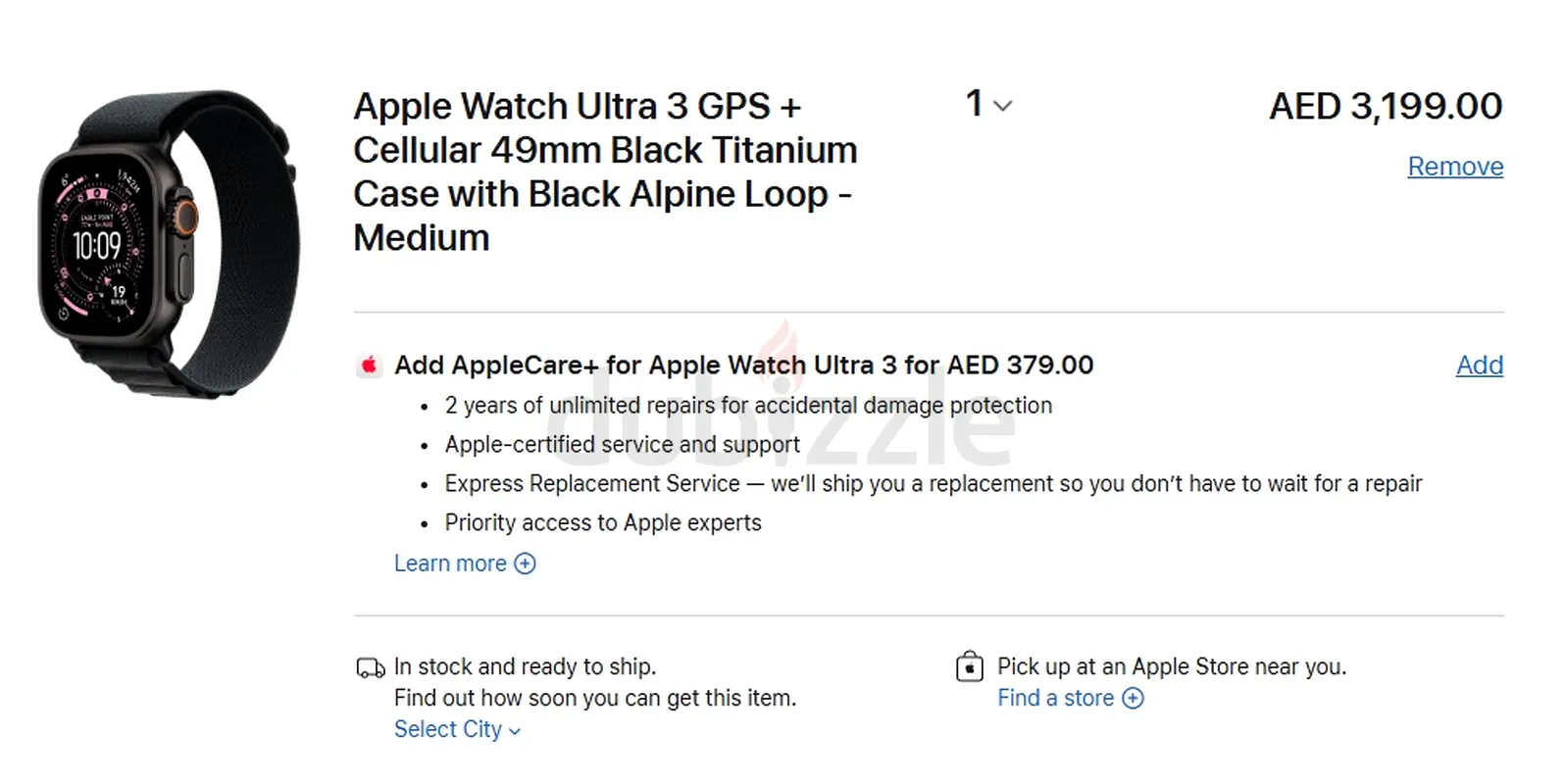1564x784 pixels.
Task: Click the AED 3,199.00 price
Action: pyautogui.click(x=1385, y=106)
